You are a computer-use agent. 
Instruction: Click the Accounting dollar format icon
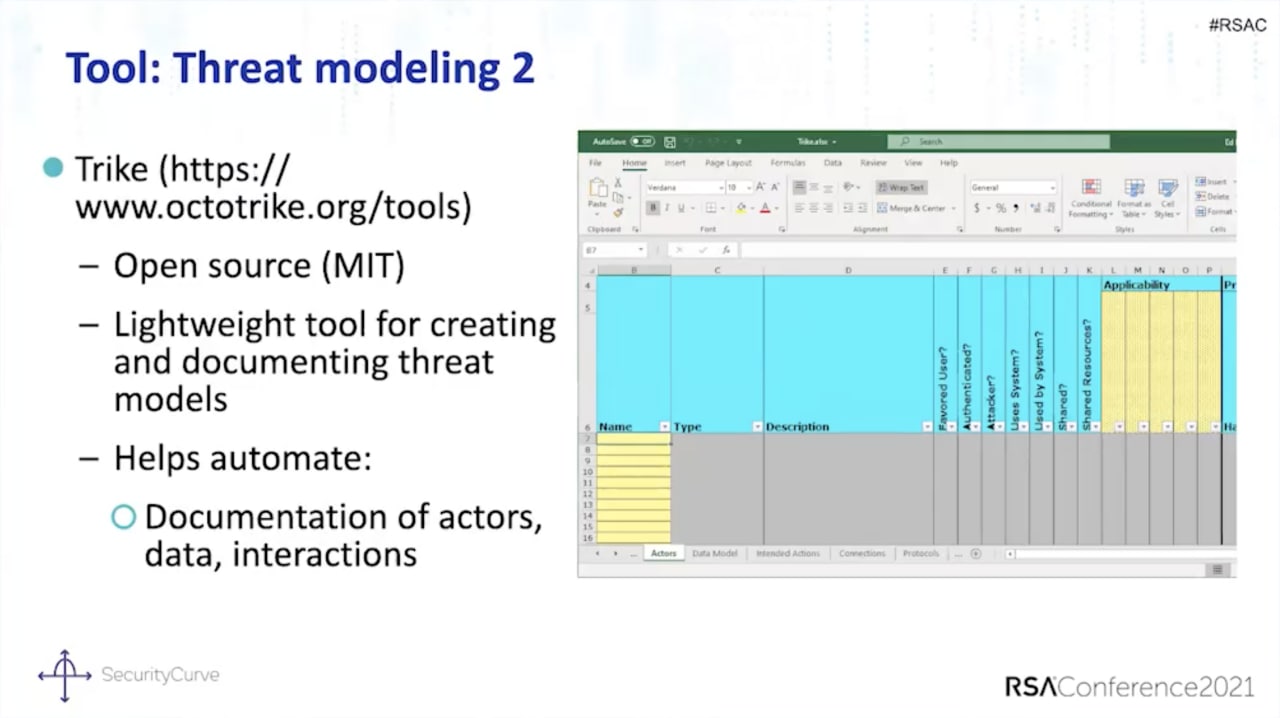976,208
